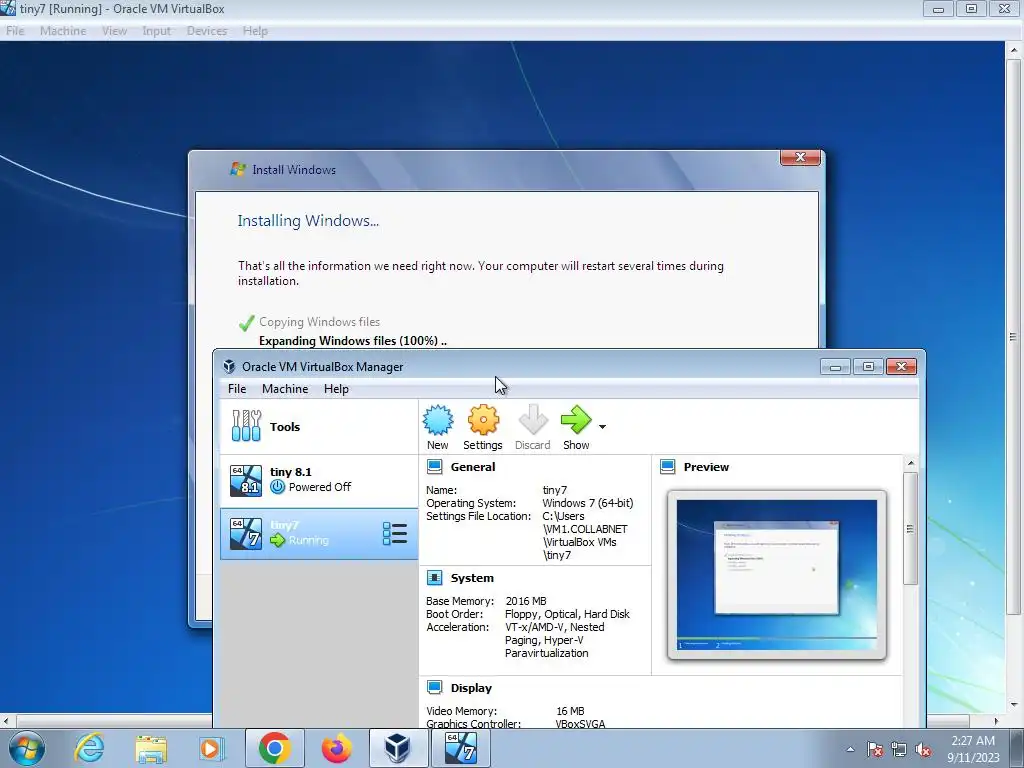
Task: Click tiny7 VM window scroll-left arrow
Action: [x=7, y=721]
